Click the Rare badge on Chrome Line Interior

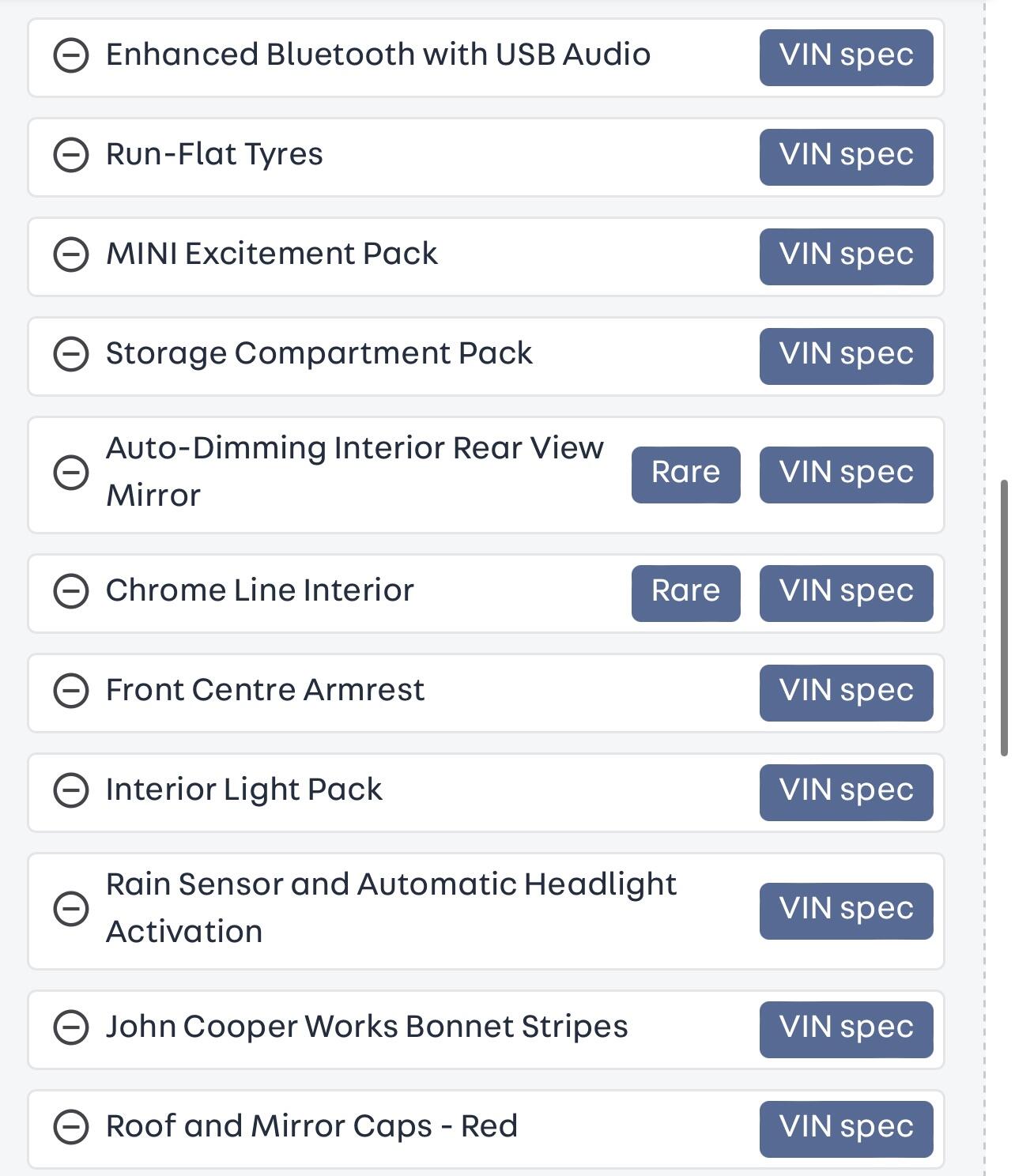pos(685,593)
